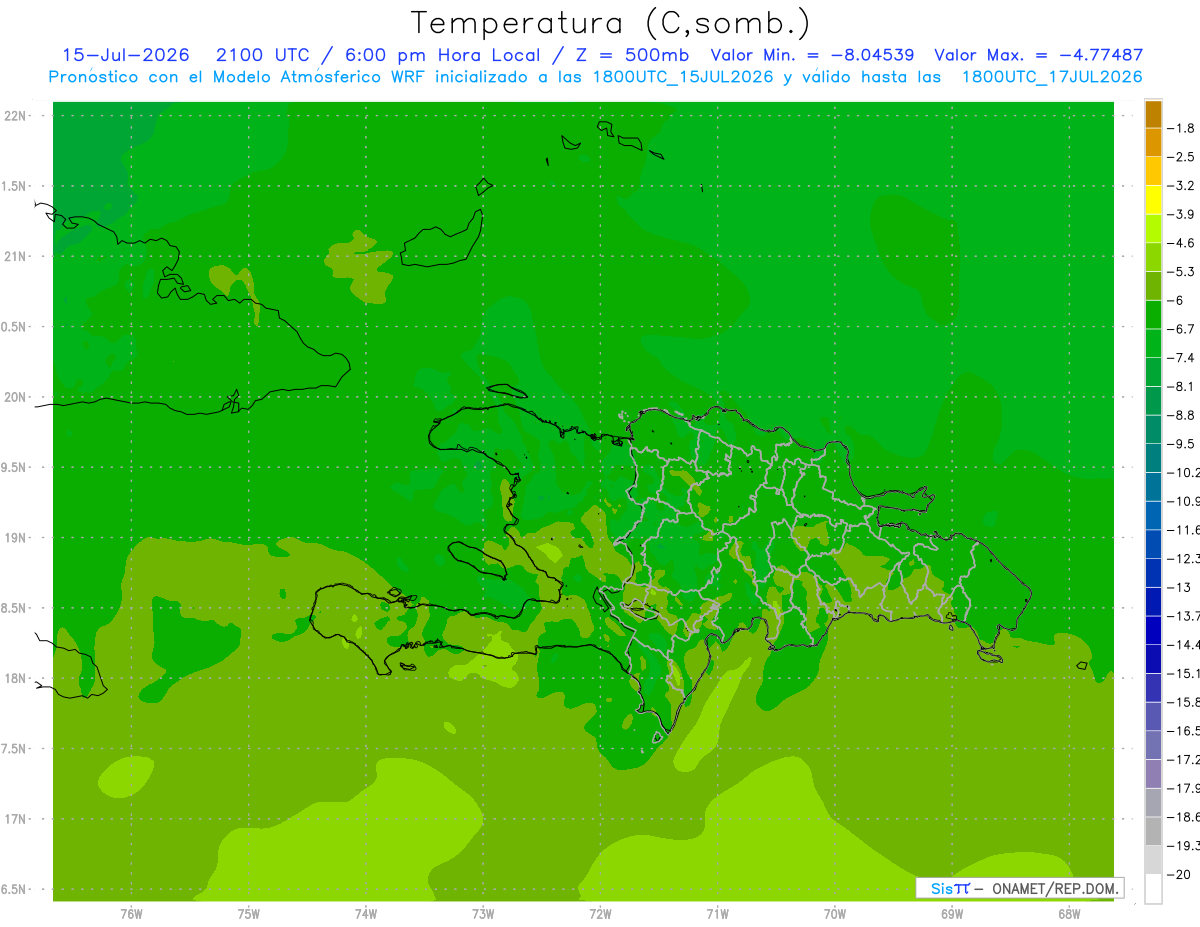
Task: Click the -2.5 colorbar label
Action: pyautogui.click(x=1181, y=157)
